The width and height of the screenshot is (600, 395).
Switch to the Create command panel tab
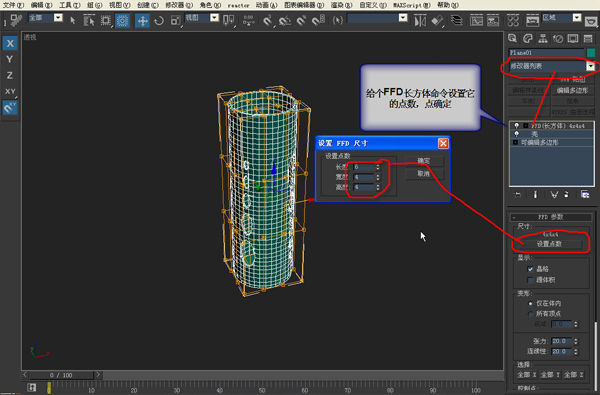pos(513,39)
